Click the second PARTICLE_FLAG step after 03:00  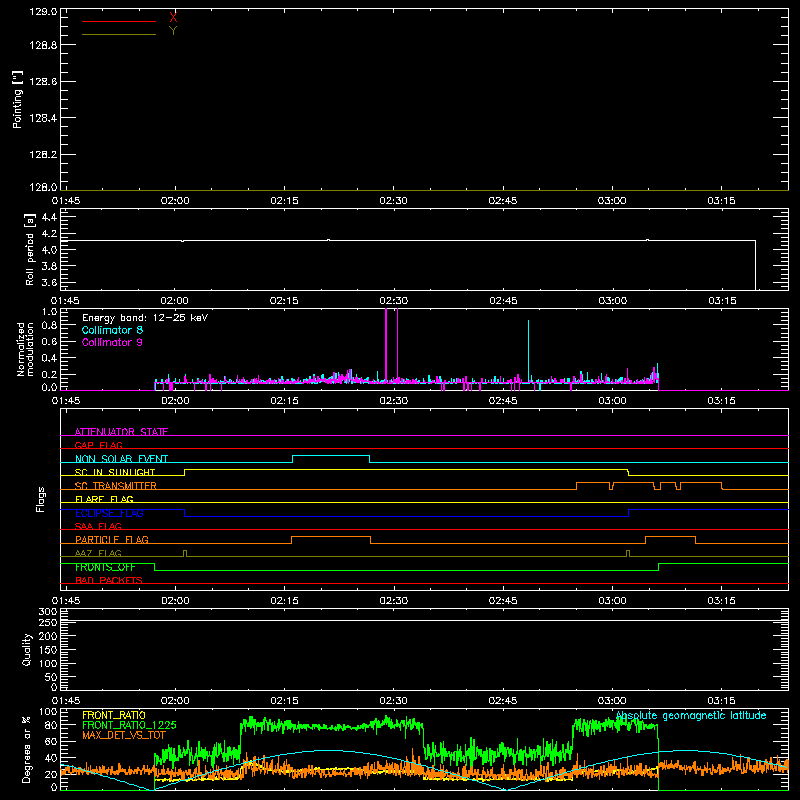click(x=670, y=537)
